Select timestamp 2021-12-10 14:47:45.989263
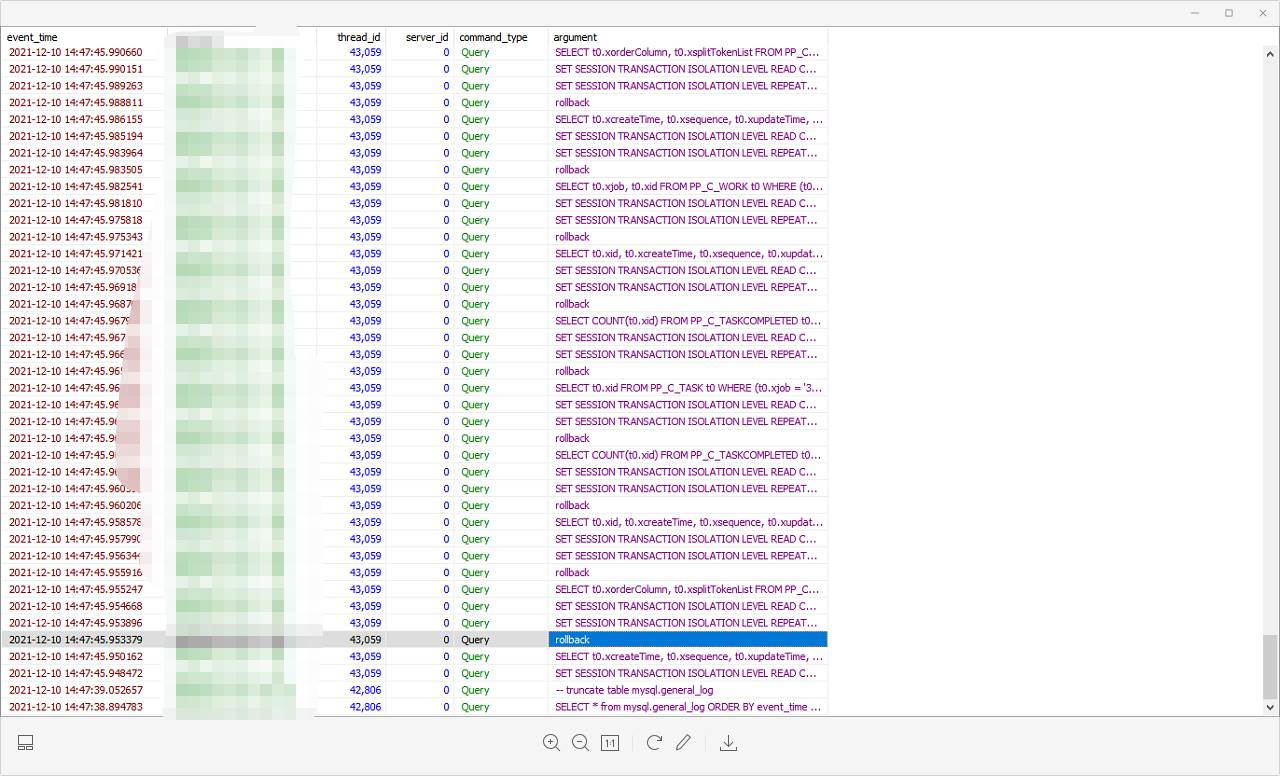Image resolution: width=1280 pixels, height=776 pixels. (76, 86)
